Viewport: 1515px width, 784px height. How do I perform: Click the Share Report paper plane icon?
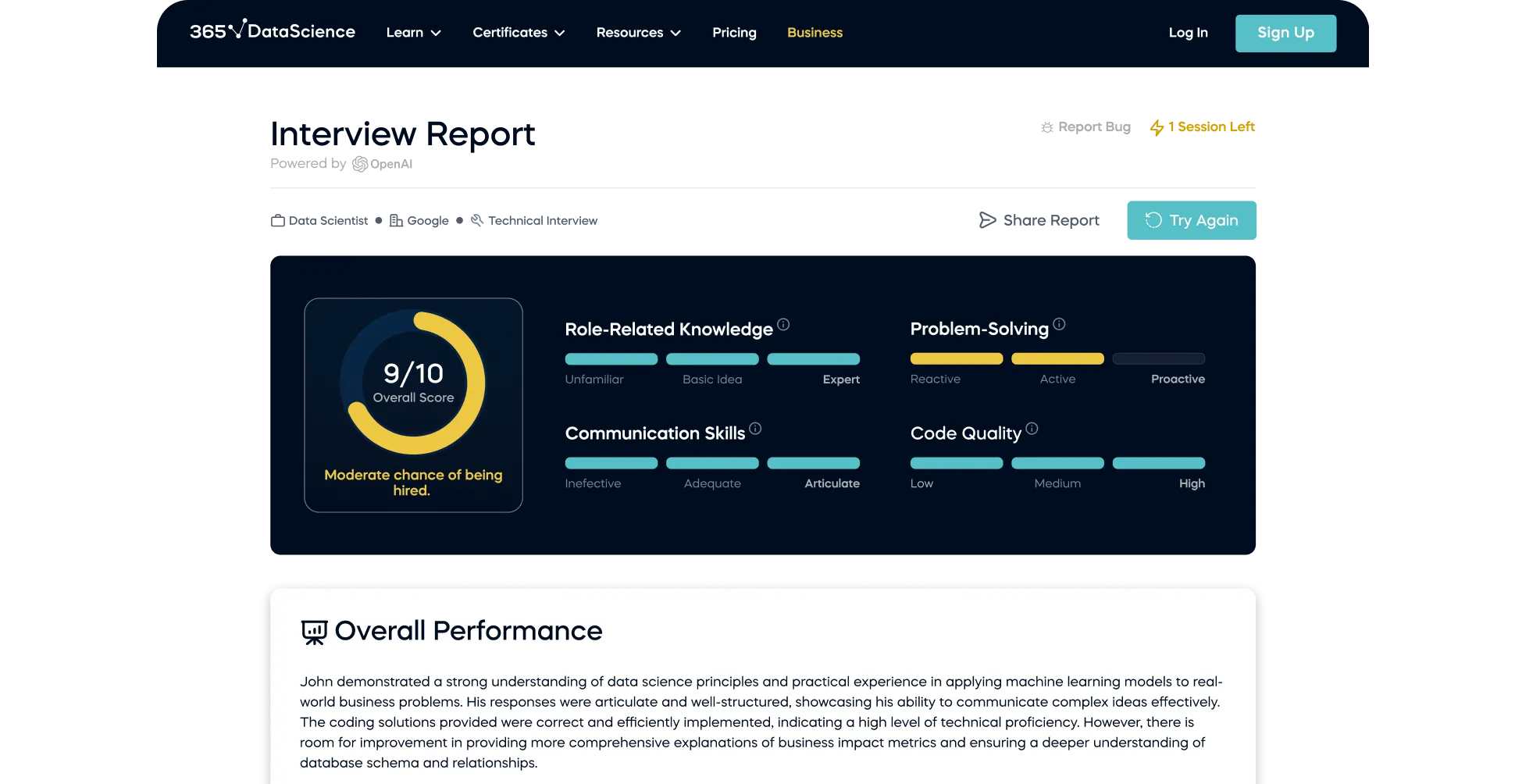pyautogui.click(x=987, y=220)
